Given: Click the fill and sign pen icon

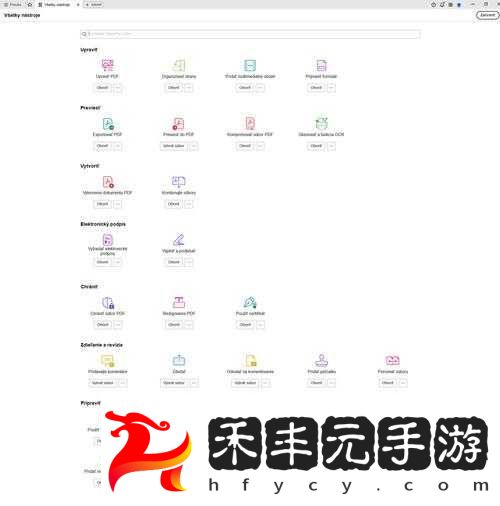Looking at the screenshot, I should click(x=179, y=240).
